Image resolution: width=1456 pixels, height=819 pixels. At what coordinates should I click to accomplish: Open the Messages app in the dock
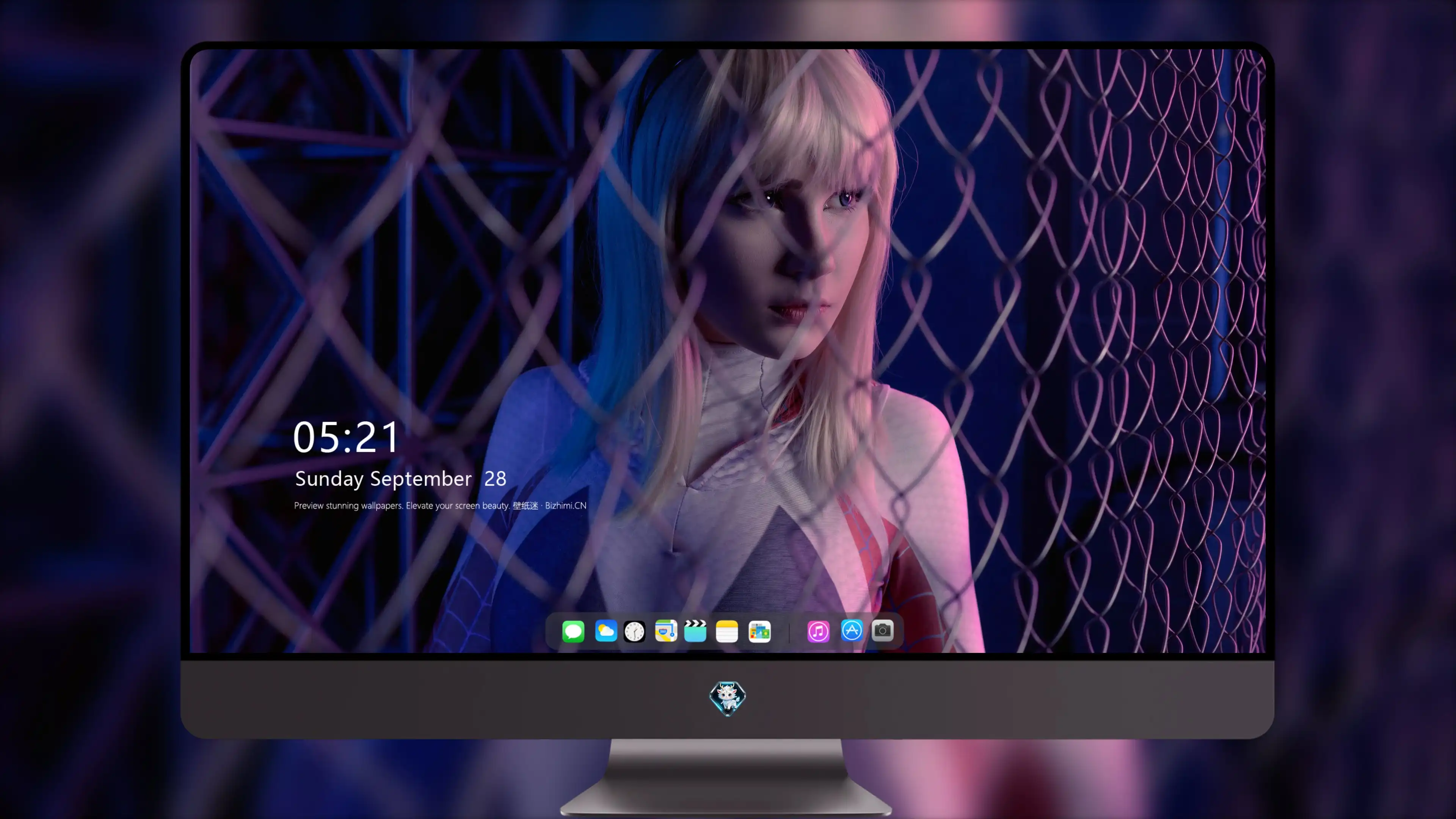coord(573,631)
